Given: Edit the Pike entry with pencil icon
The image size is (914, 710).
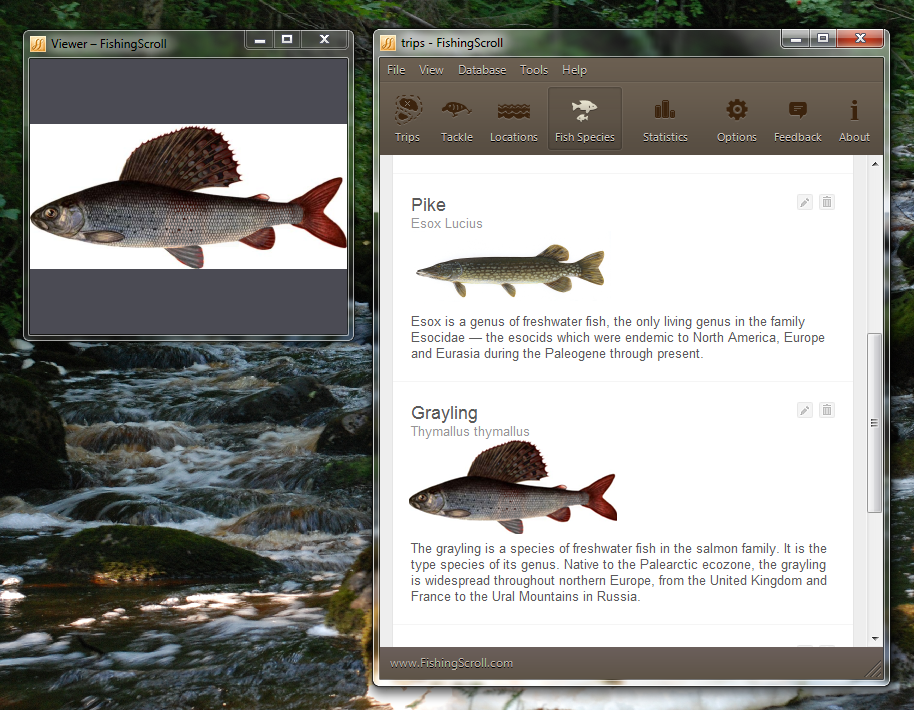Looking at the screenshot, I should point(805,202).
